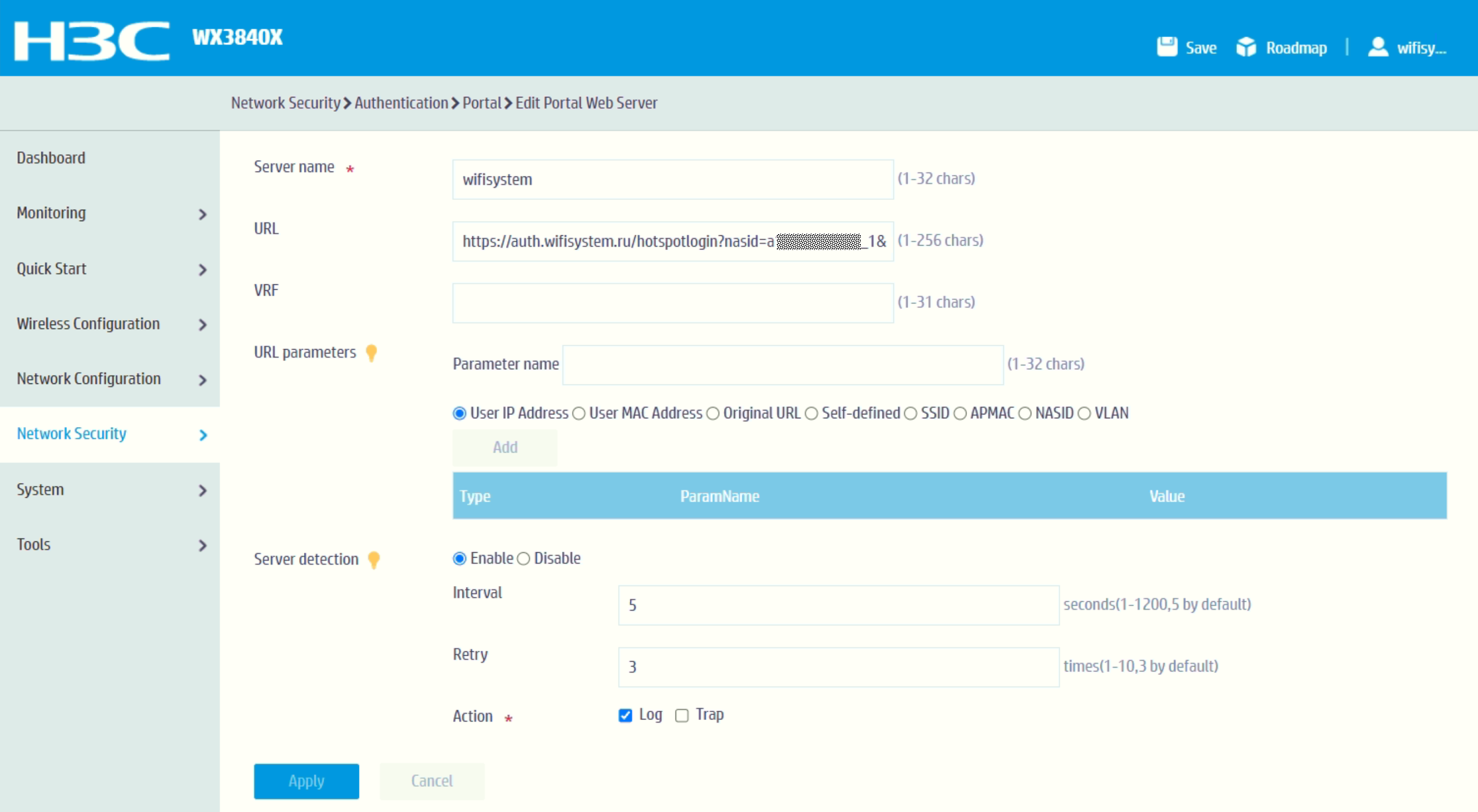The image size is (1478, 812).
Task: Disable server detection
Action: click(x=524, y=559)
